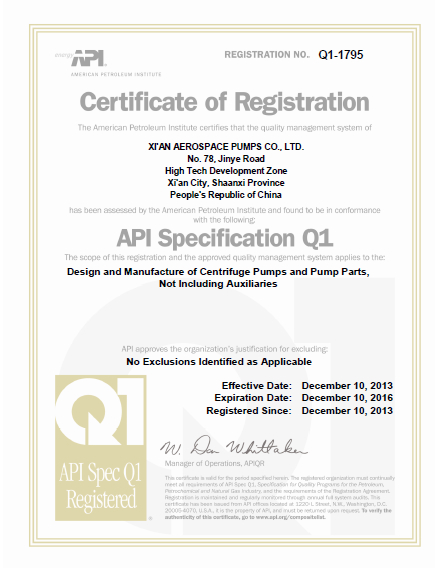The height and width of the screenshot is (568, 435).
Task: Open the www.api.org/compositelist verification link
Action: point(290,517)
